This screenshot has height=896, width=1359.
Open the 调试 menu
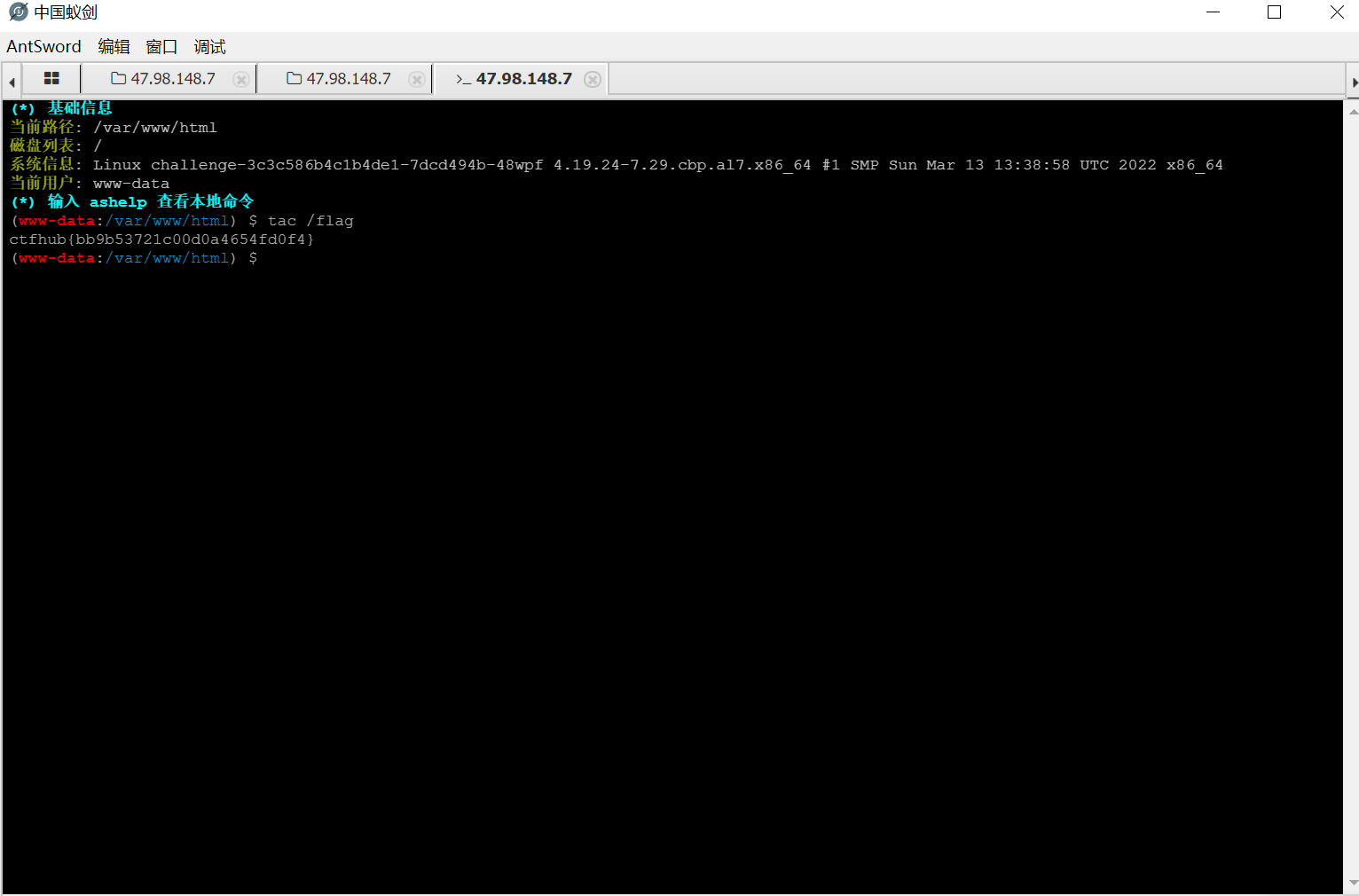tap(209, 46)
